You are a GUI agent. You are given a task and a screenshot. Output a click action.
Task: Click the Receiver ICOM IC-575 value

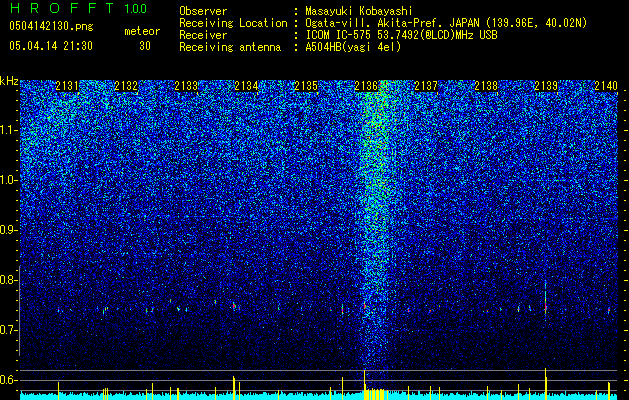tap(401, 35)
